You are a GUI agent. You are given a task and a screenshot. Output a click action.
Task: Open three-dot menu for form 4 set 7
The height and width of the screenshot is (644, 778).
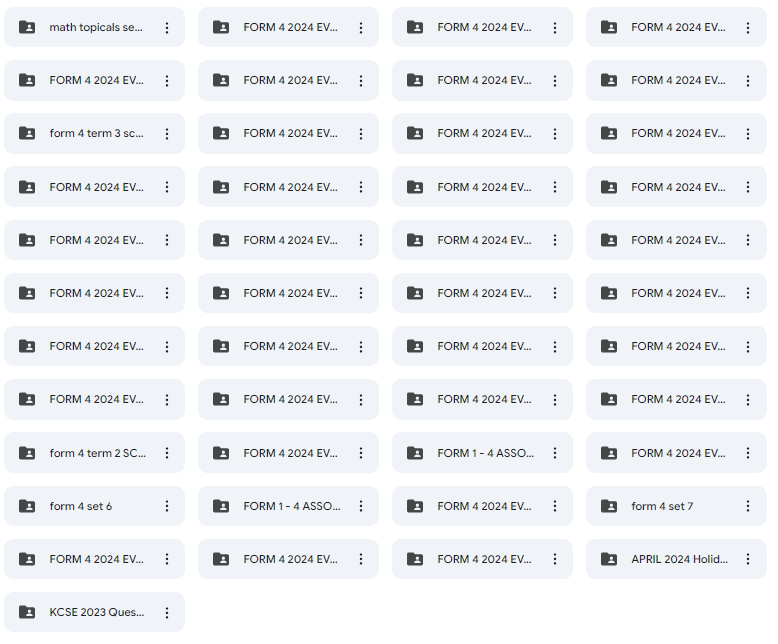[x=748, y=506]
